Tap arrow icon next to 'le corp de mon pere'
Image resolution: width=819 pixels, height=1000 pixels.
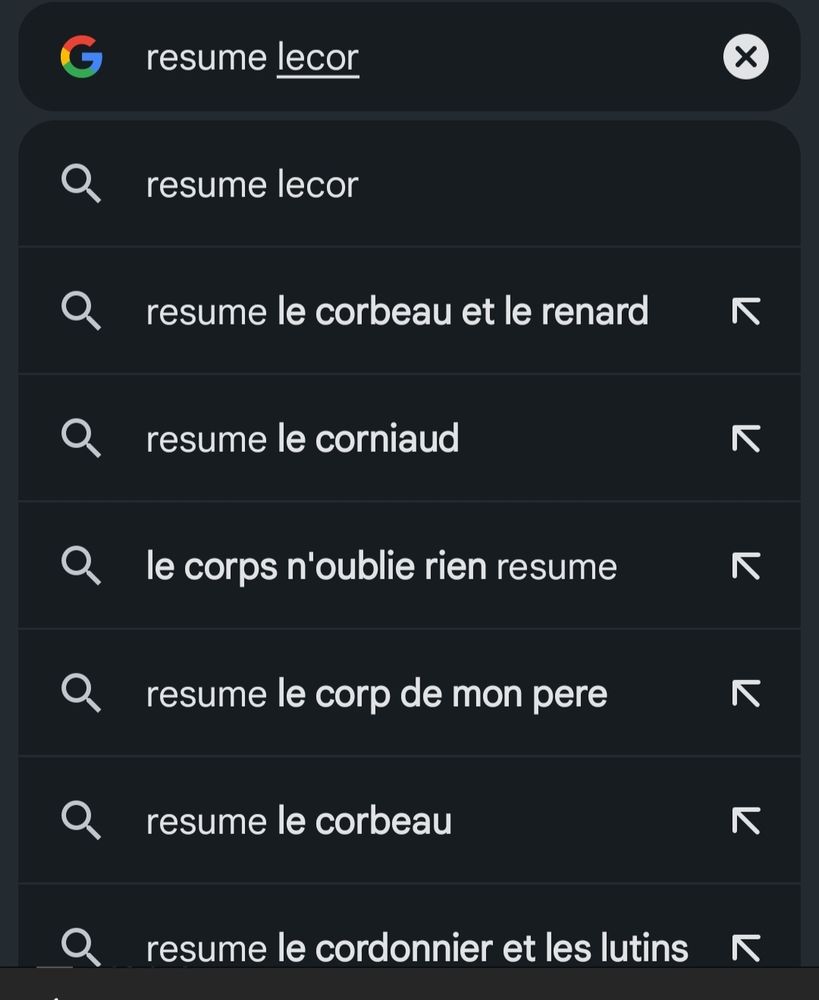[746, 694]
